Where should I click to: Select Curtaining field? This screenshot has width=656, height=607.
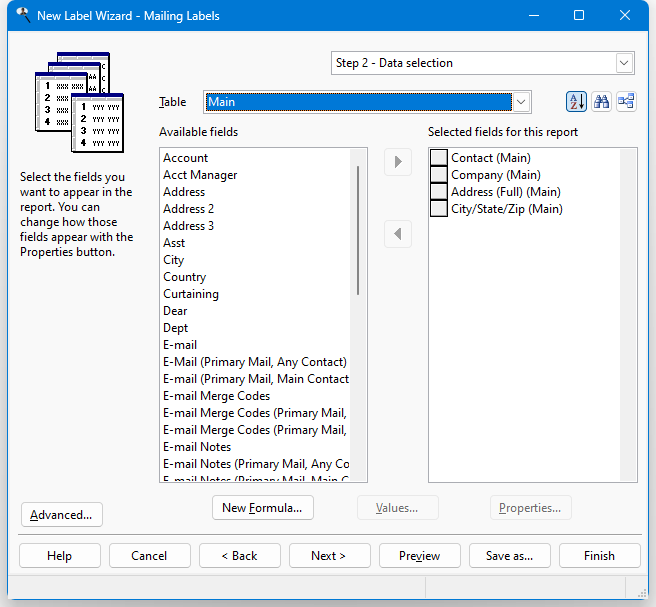point(191,294)
